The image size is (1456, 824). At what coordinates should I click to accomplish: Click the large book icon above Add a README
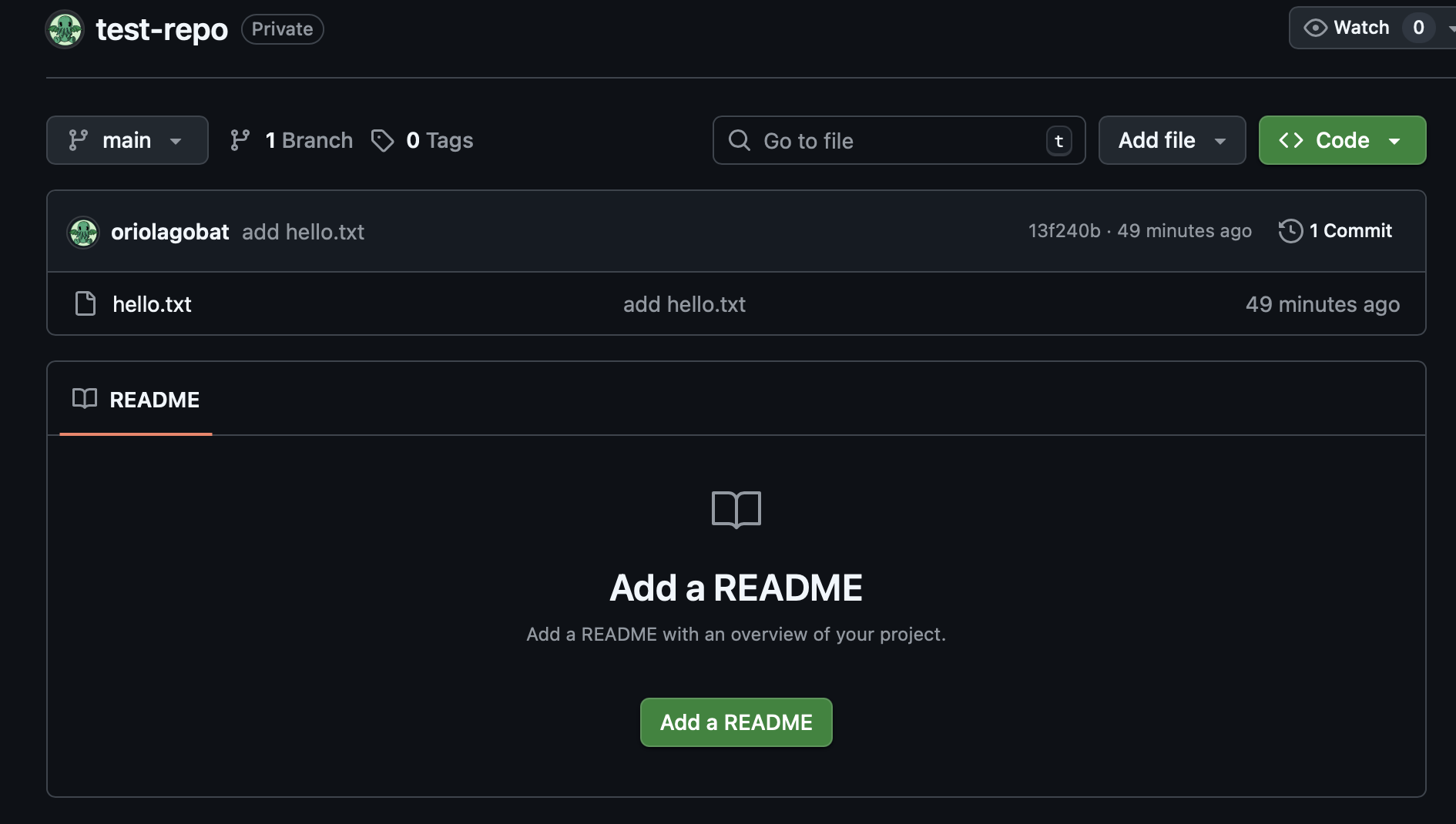click(736, 509)
